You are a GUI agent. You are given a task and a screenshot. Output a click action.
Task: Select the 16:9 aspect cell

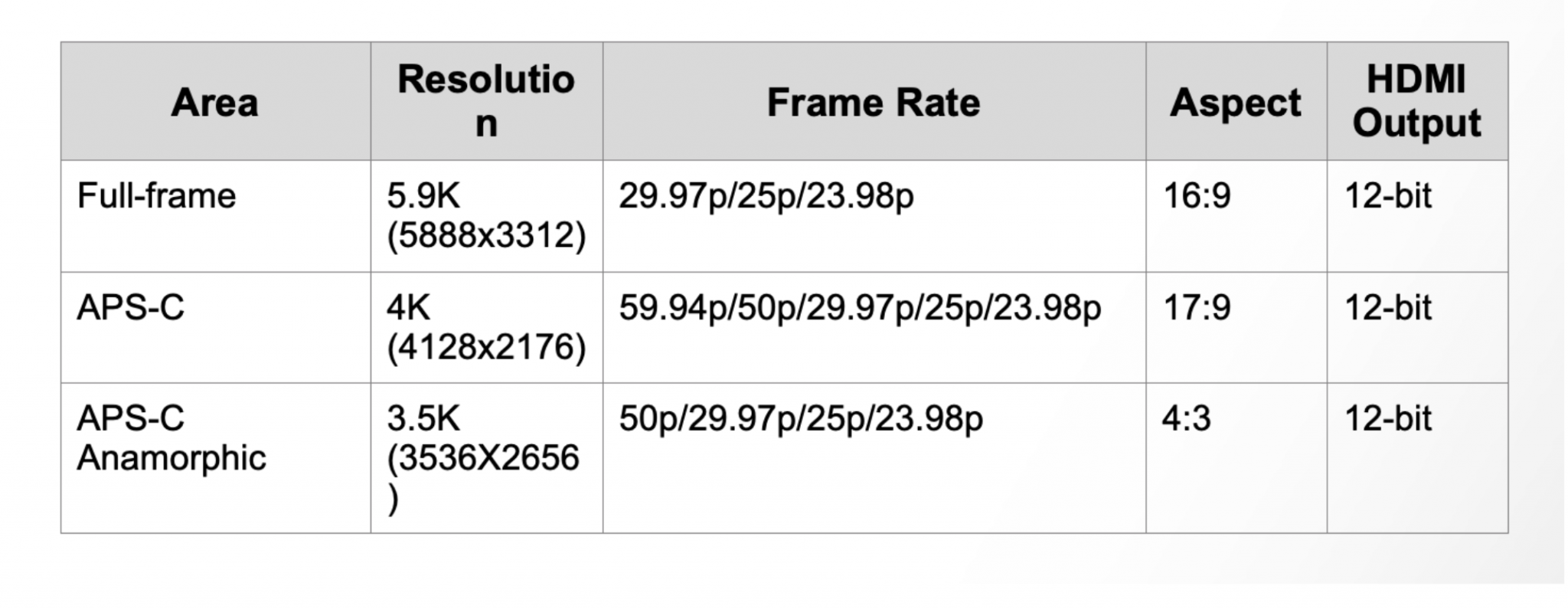[1197, 196]
